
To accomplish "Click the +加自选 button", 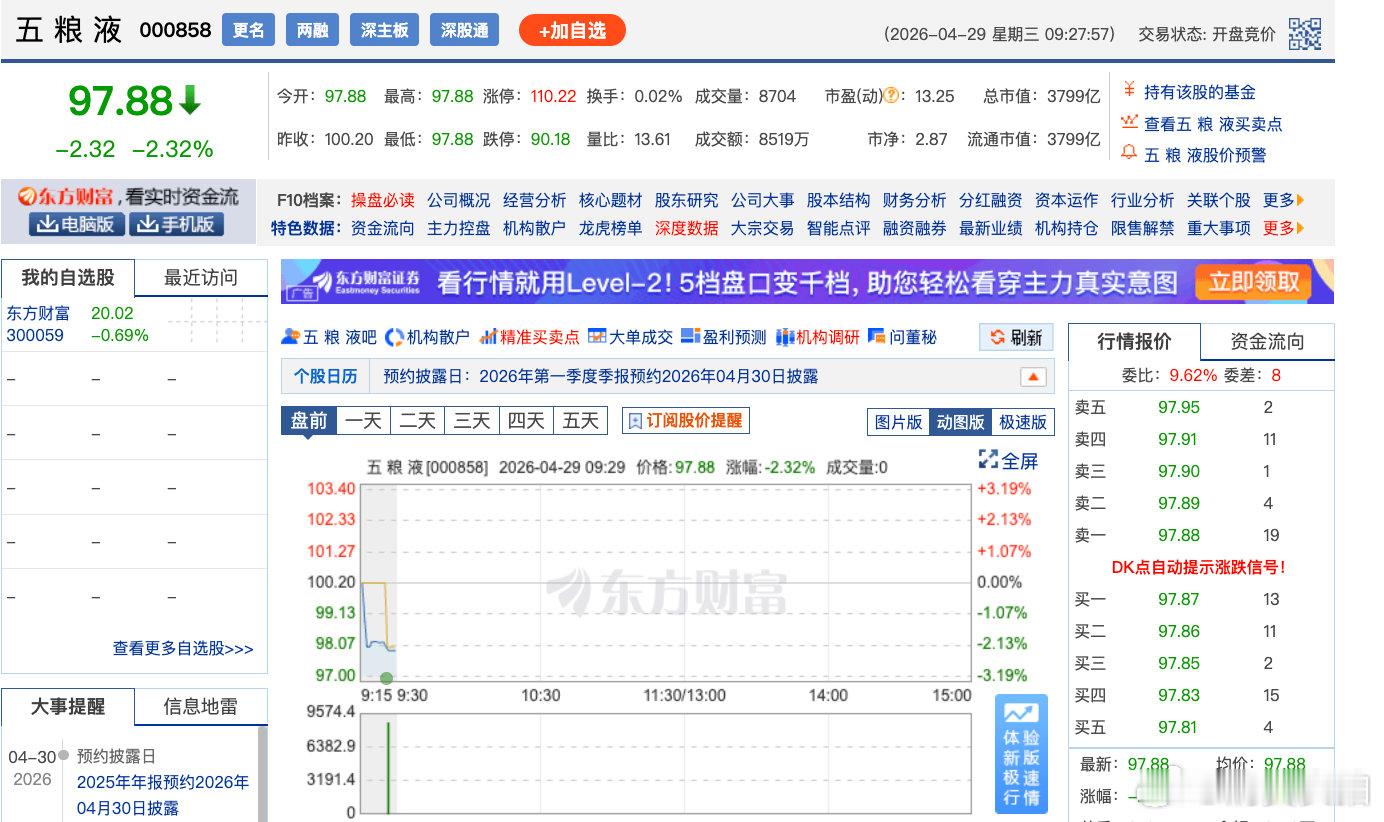I will click(572, 30).
